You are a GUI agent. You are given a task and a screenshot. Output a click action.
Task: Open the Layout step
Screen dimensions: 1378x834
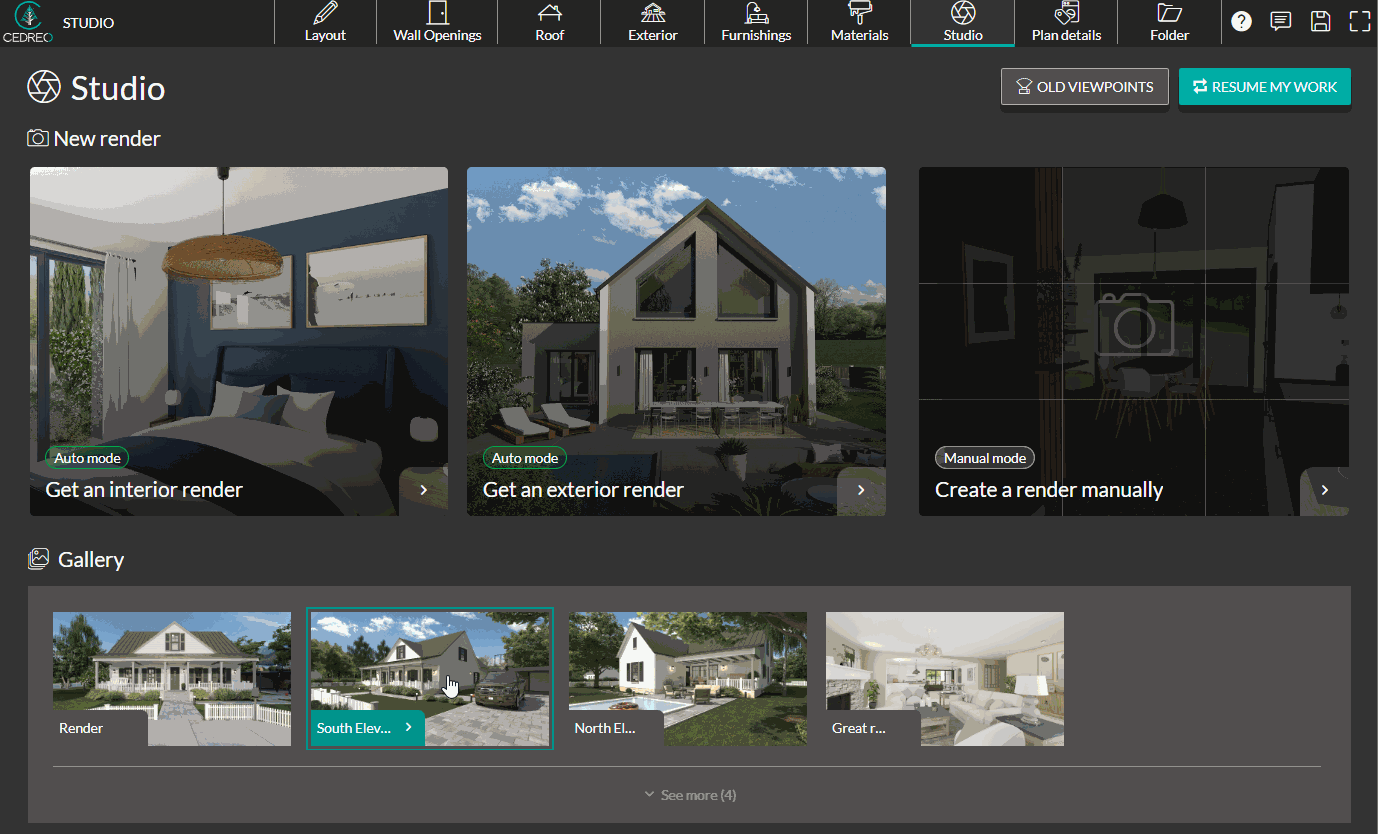pyautogui.click(x=325, y=23)
